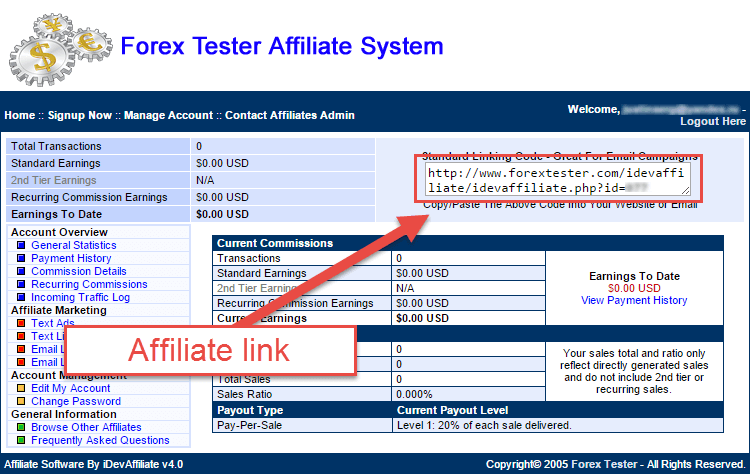The image size is (750, 475).
Task: Open Text Ads link
Action: pos(53,323)
